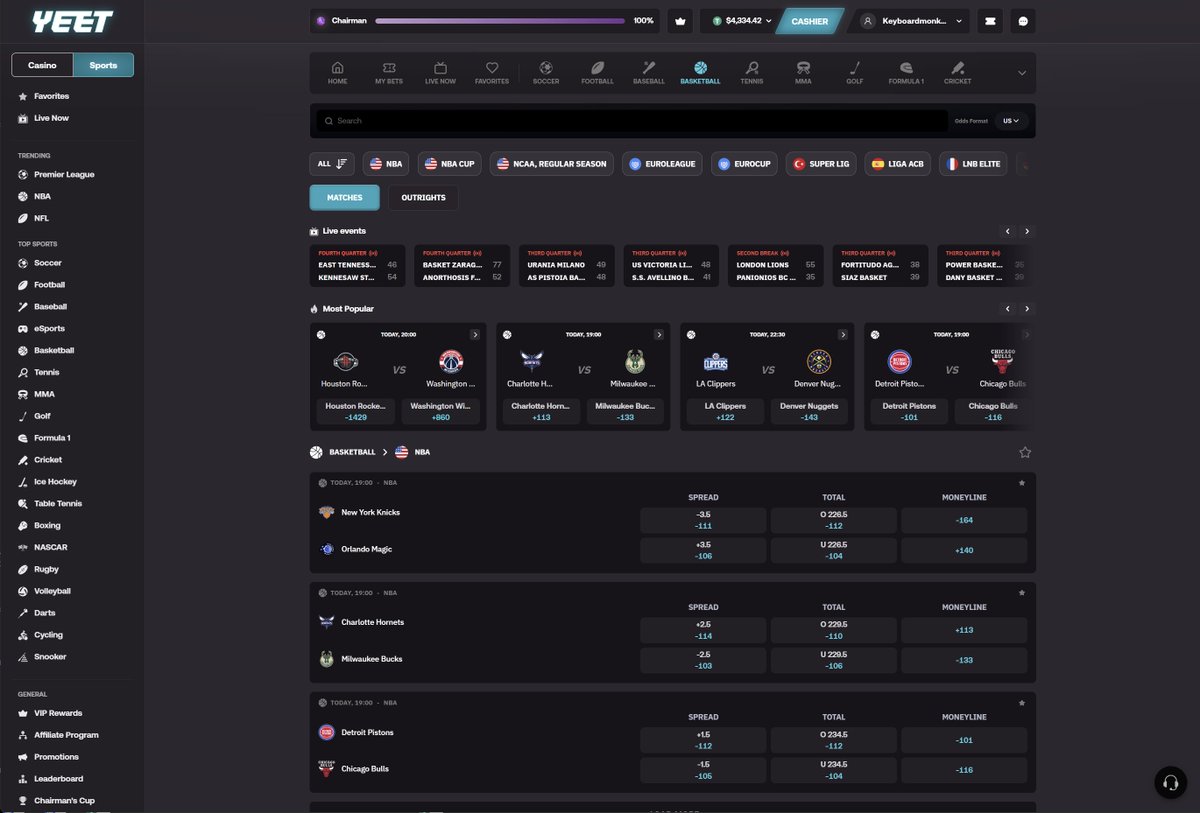Go to Home in sports navigation

coord(338,73)
